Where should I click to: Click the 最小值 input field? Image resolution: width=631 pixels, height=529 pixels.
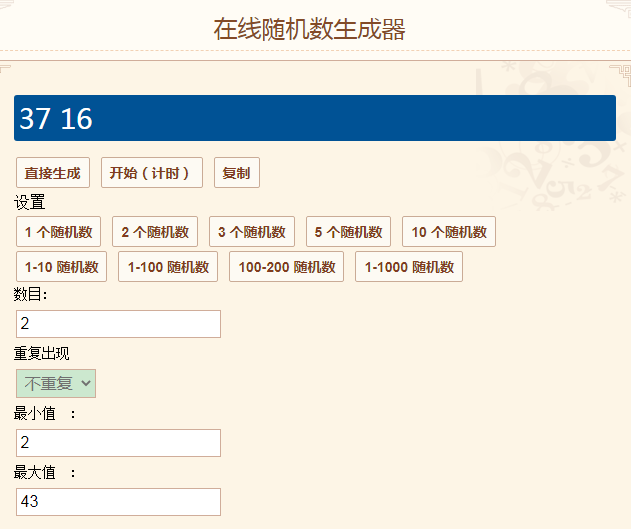click(118, 443)
